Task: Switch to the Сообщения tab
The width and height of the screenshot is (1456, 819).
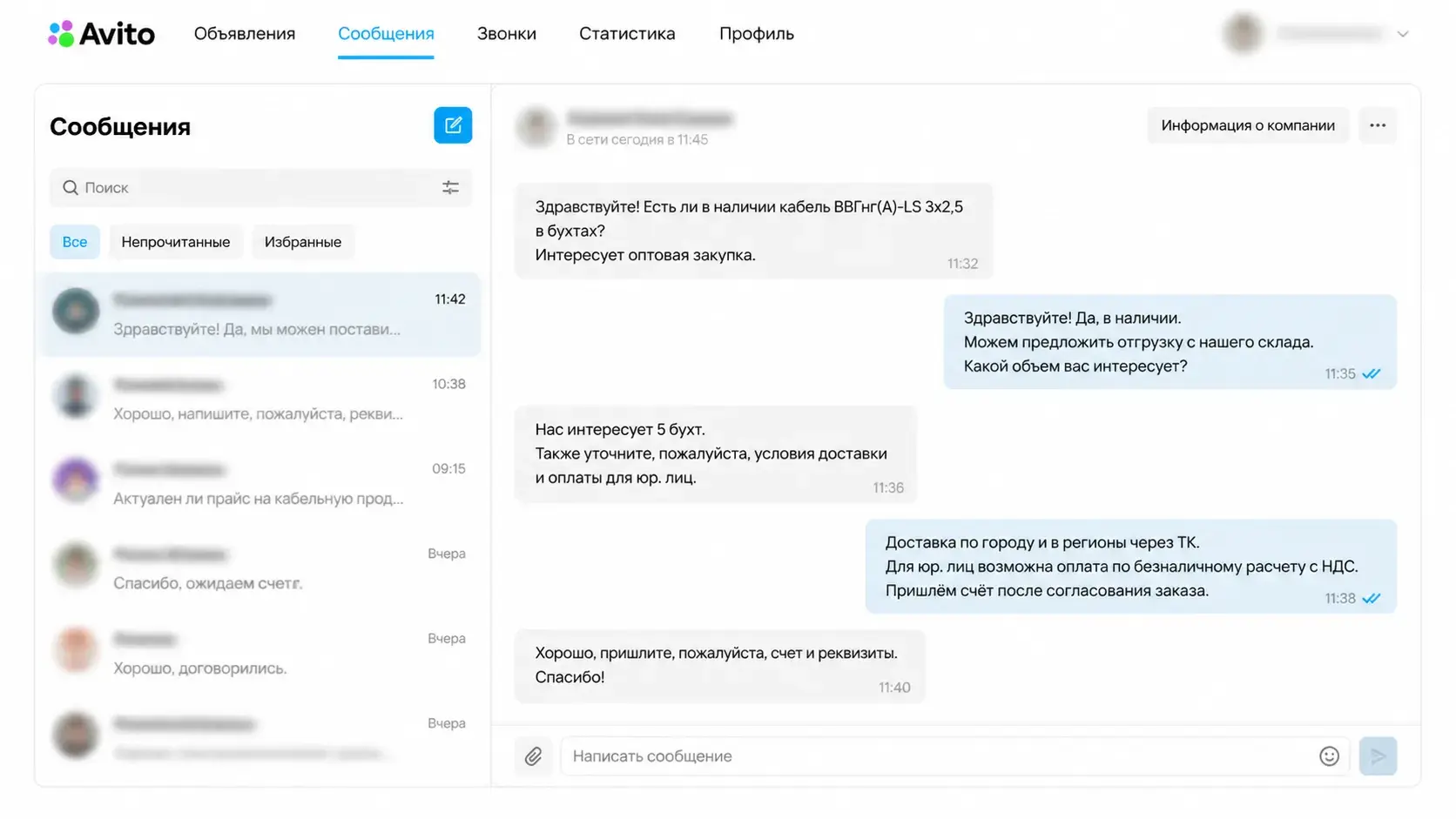Action: [386, 34]
